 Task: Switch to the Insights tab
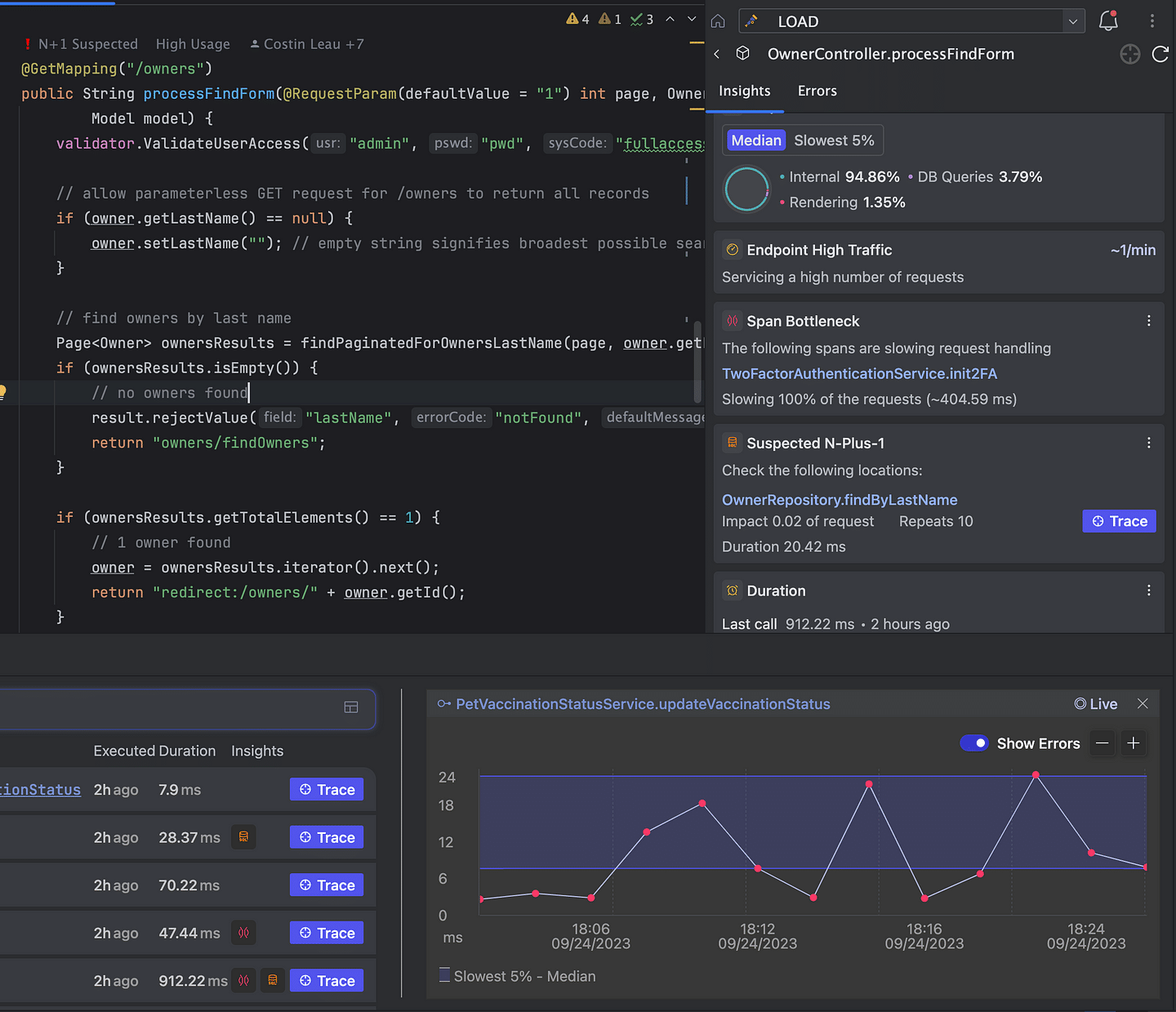745,91
